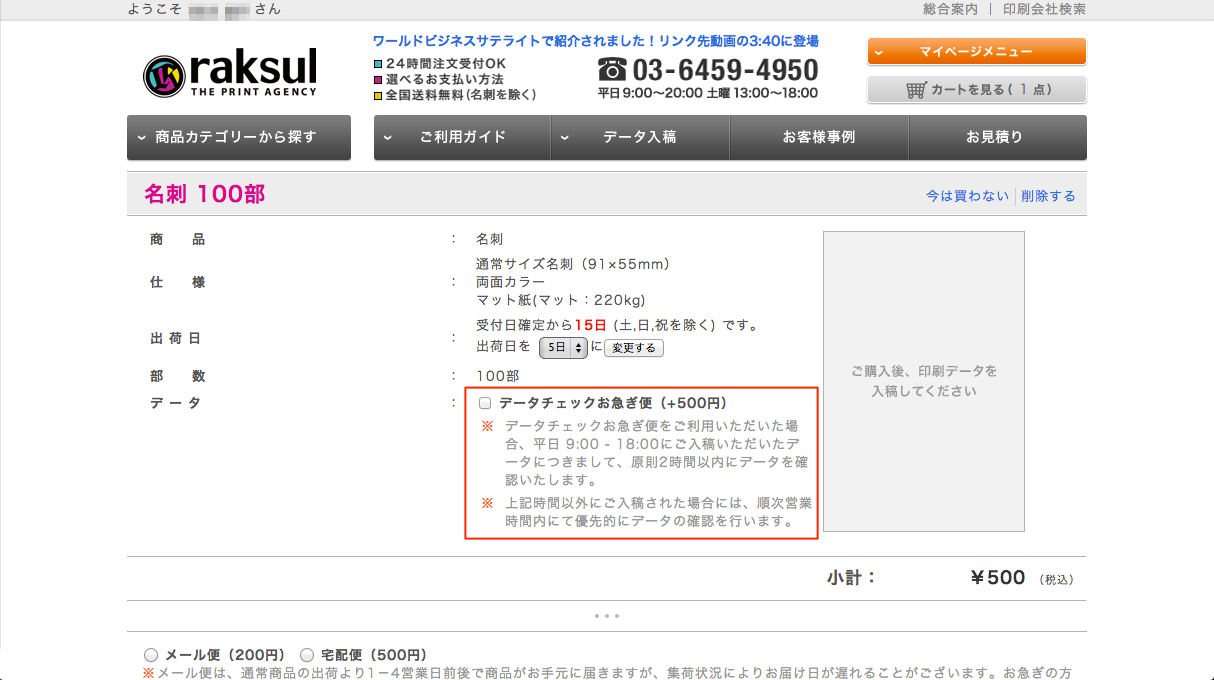This screenshot has height=680, width=1214.
Task: Click 今は買わない link
Action: 967,196
